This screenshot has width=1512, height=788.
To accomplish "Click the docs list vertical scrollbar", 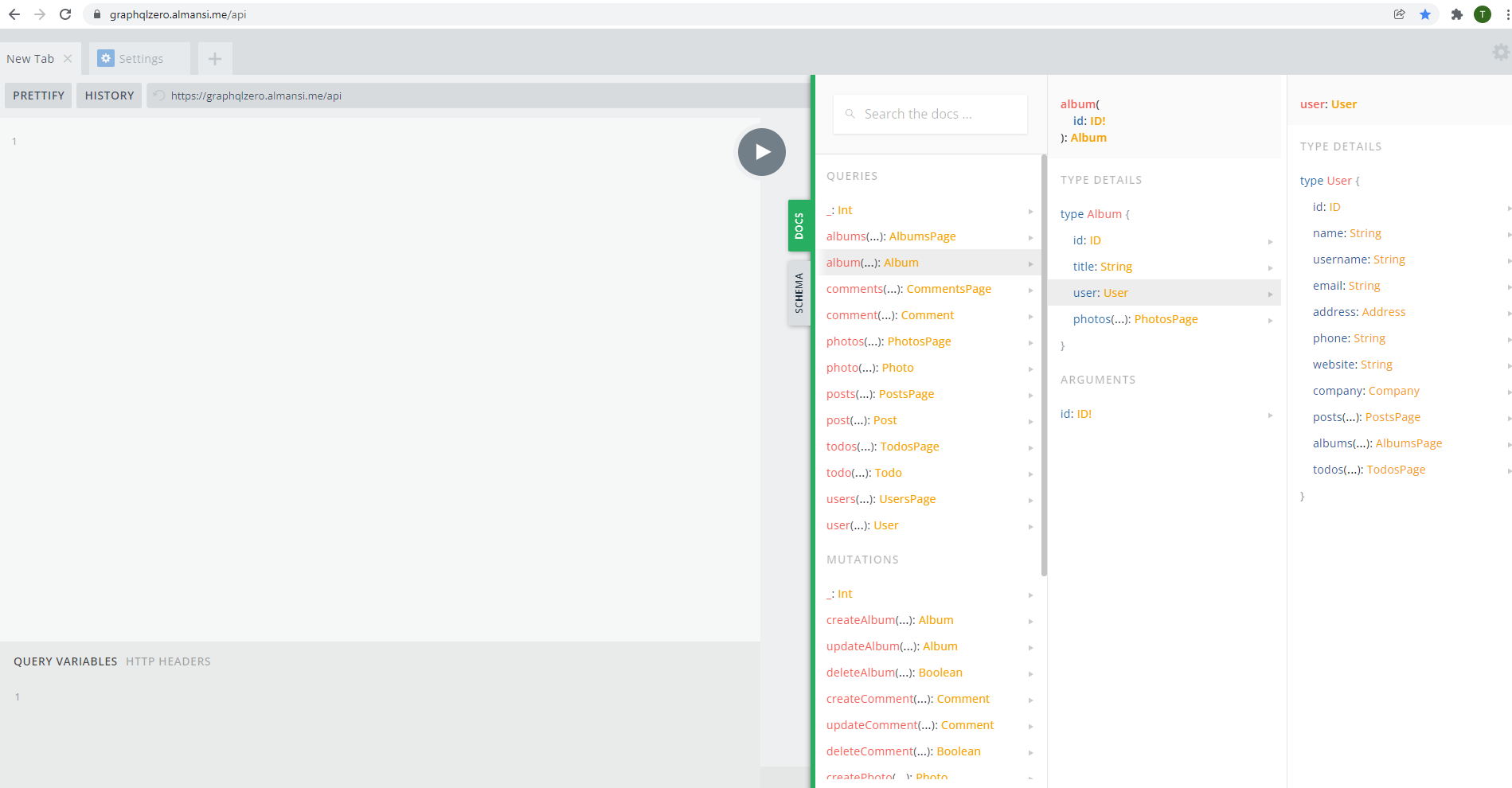I will click(x=1044, y=365).
